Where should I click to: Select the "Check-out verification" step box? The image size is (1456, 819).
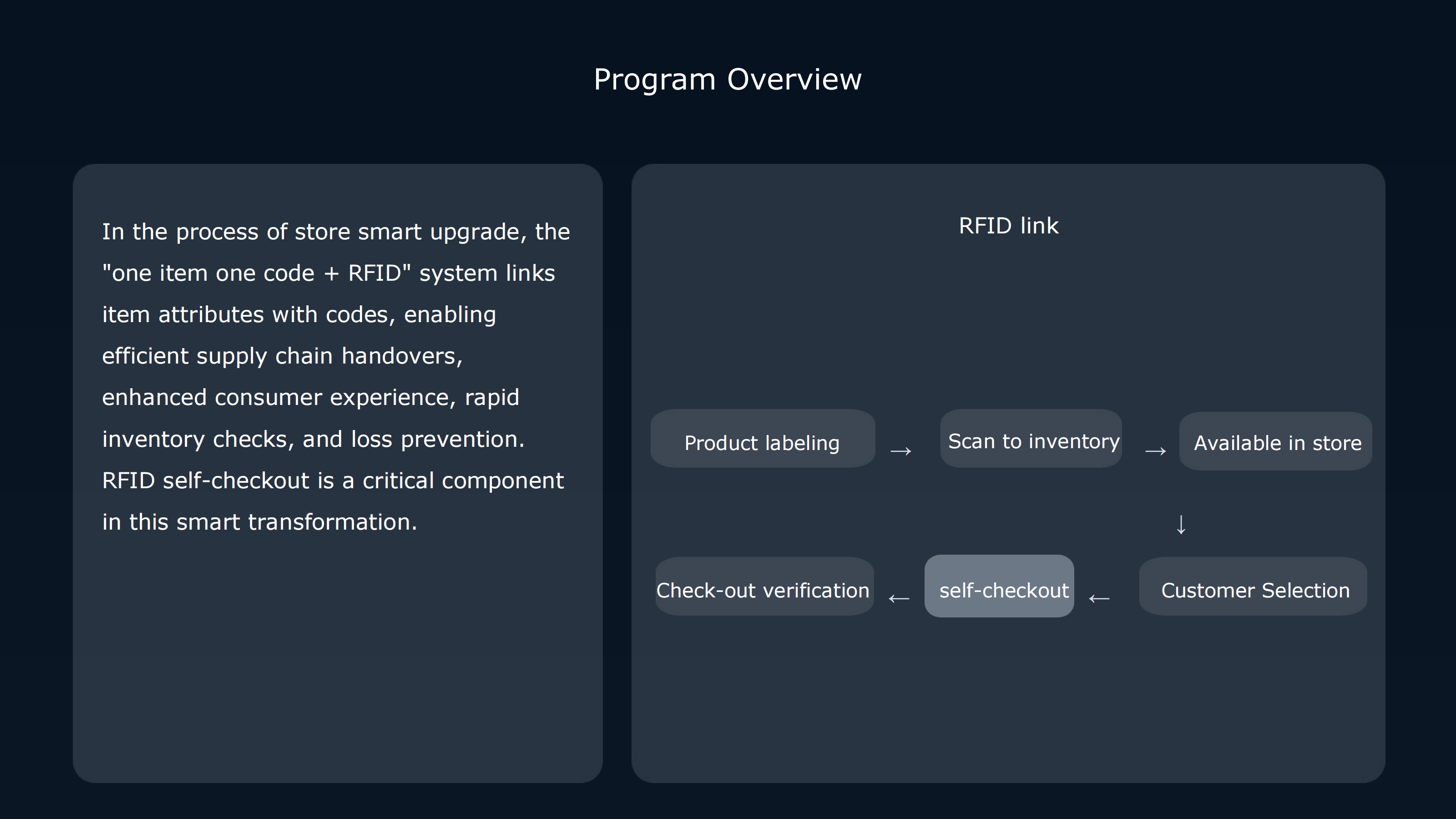[x=765, y=586]
